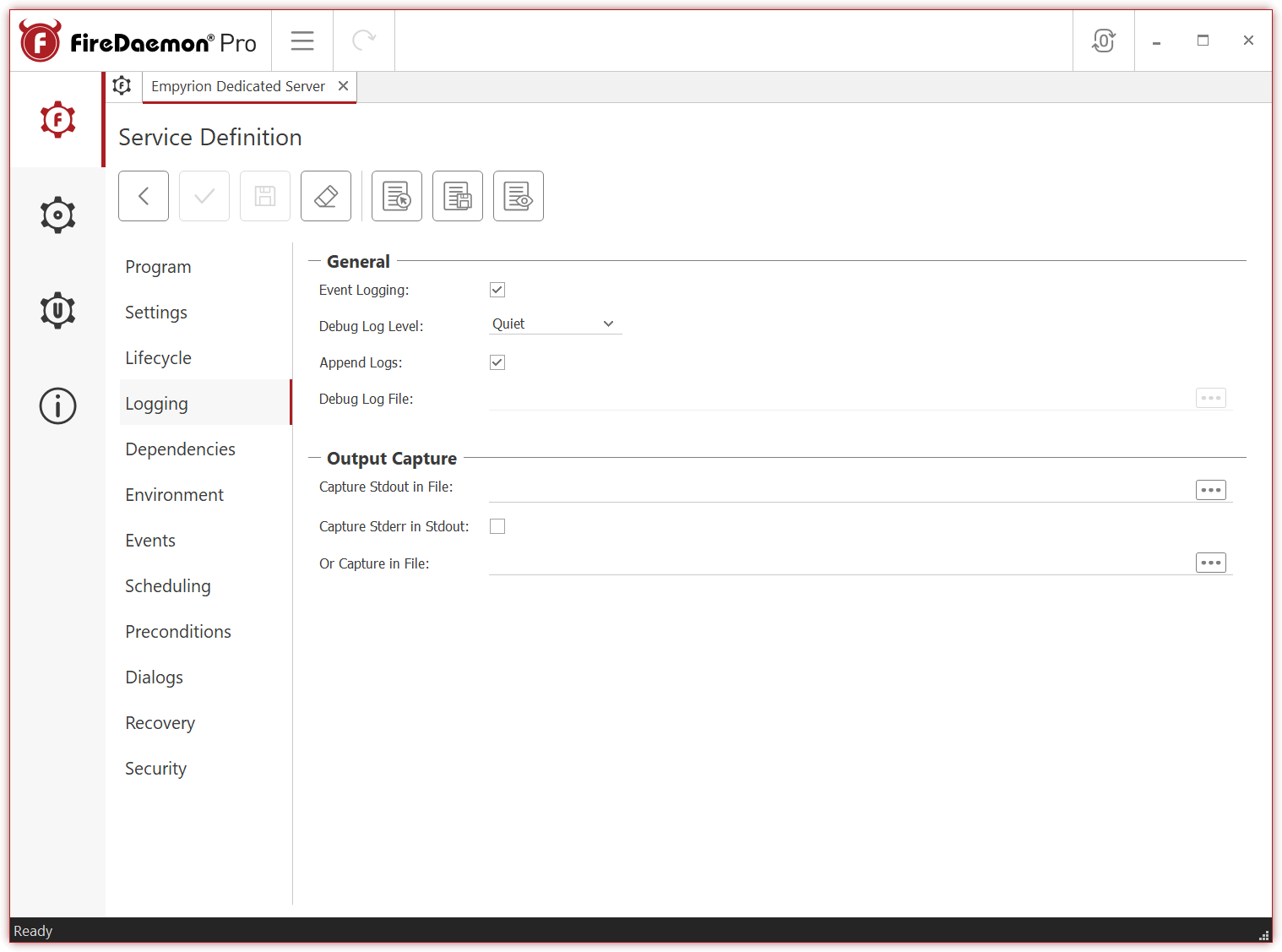
Task: Toggle the Event Logging checkbox
Action: click(x=497, y=290)
